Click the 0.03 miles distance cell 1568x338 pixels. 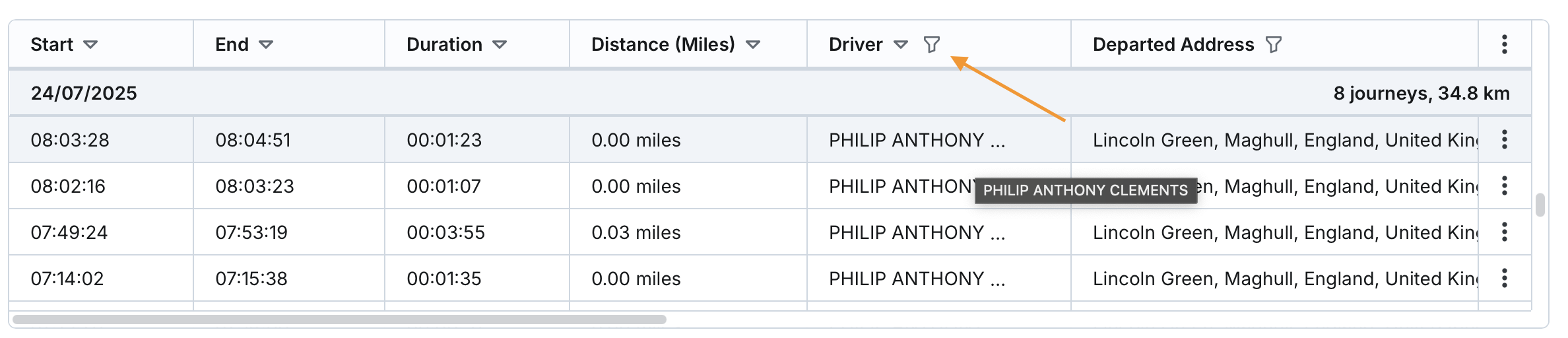[636, 232]
